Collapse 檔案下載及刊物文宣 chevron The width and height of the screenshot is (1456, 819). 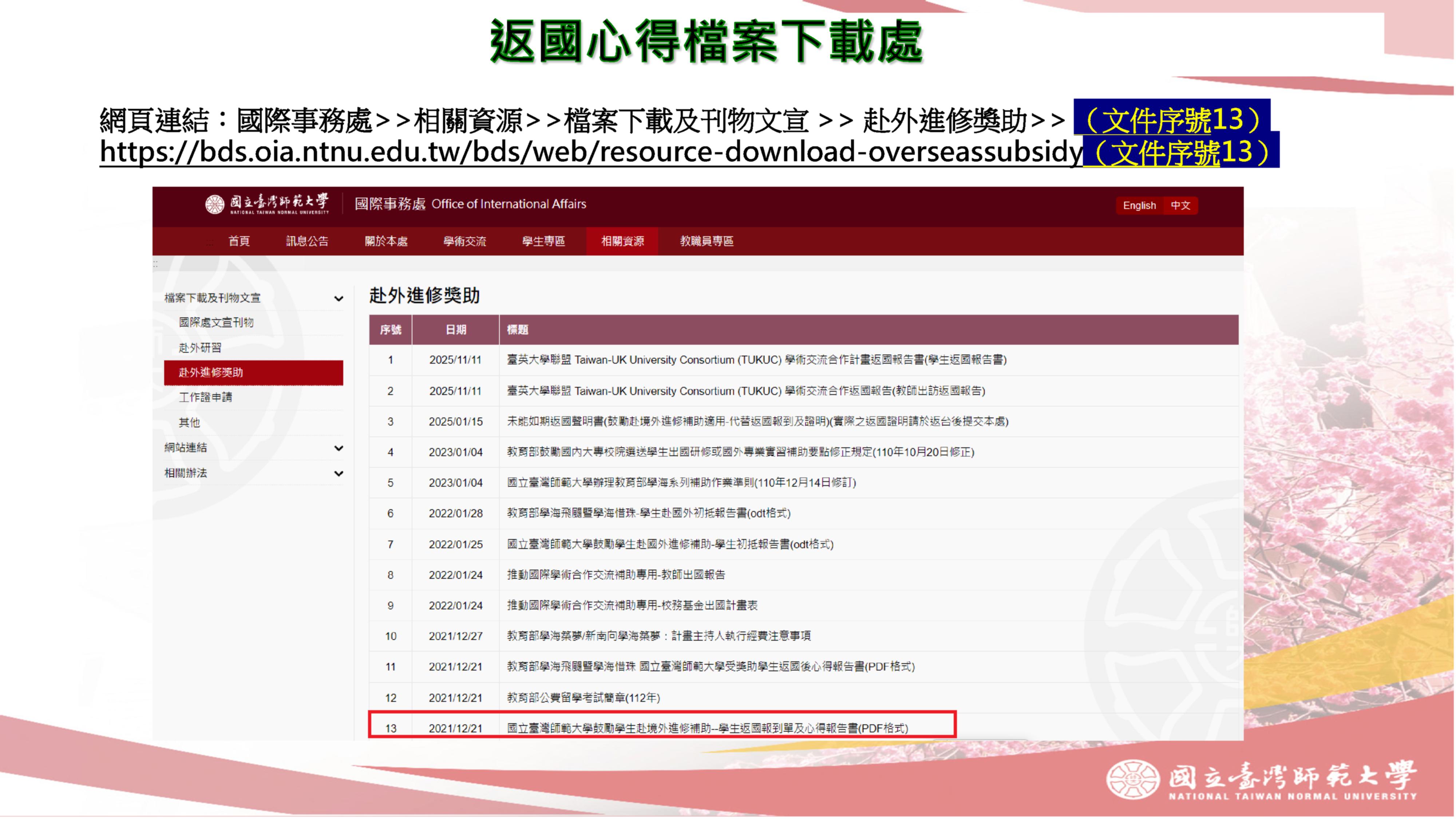click(338, 298)
